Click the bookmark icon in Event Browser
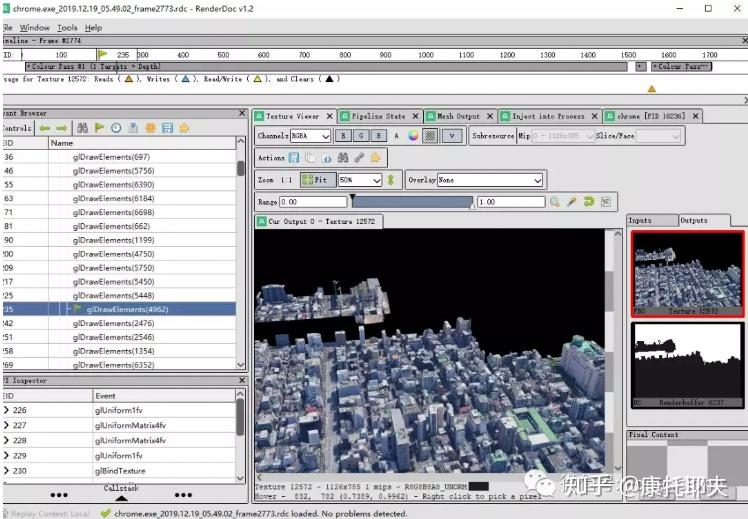Viewport: 748px width, 519px height. click(x=134, y=128)
